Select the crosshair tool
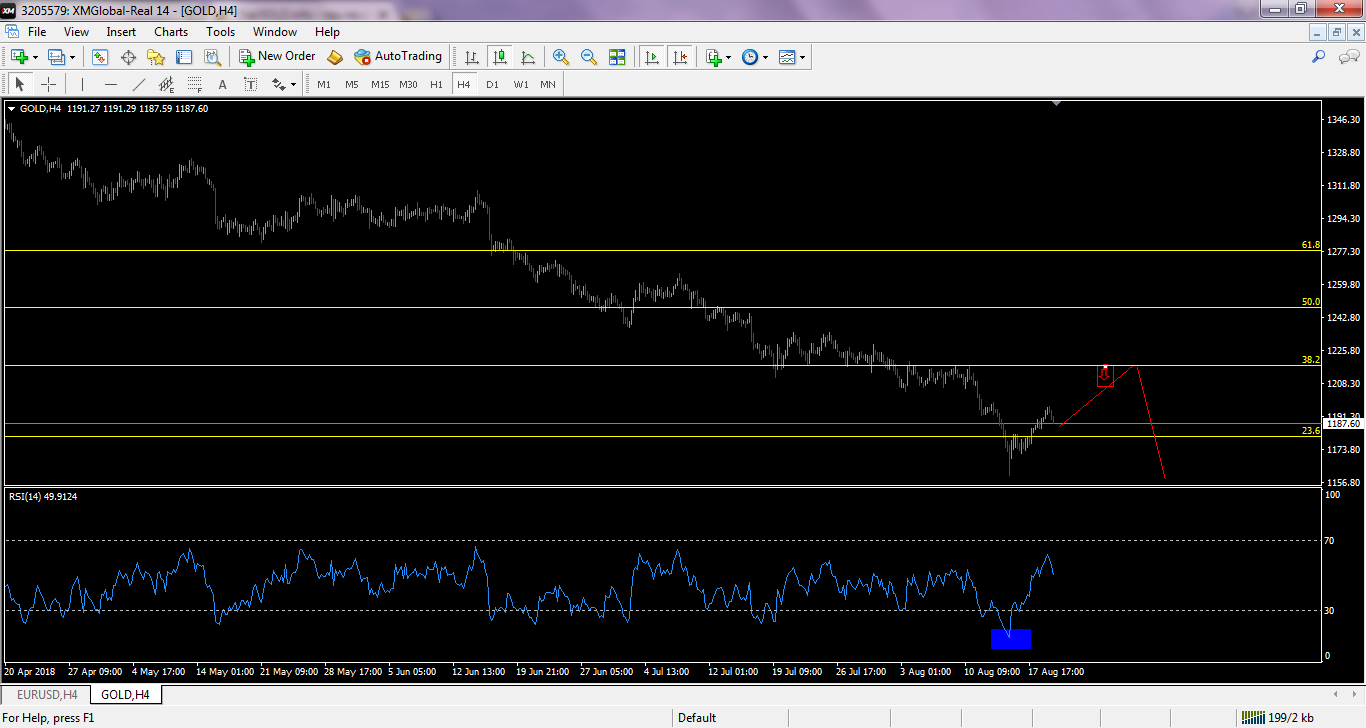Viewport: 1366px width, 728px height. (48, 85)
